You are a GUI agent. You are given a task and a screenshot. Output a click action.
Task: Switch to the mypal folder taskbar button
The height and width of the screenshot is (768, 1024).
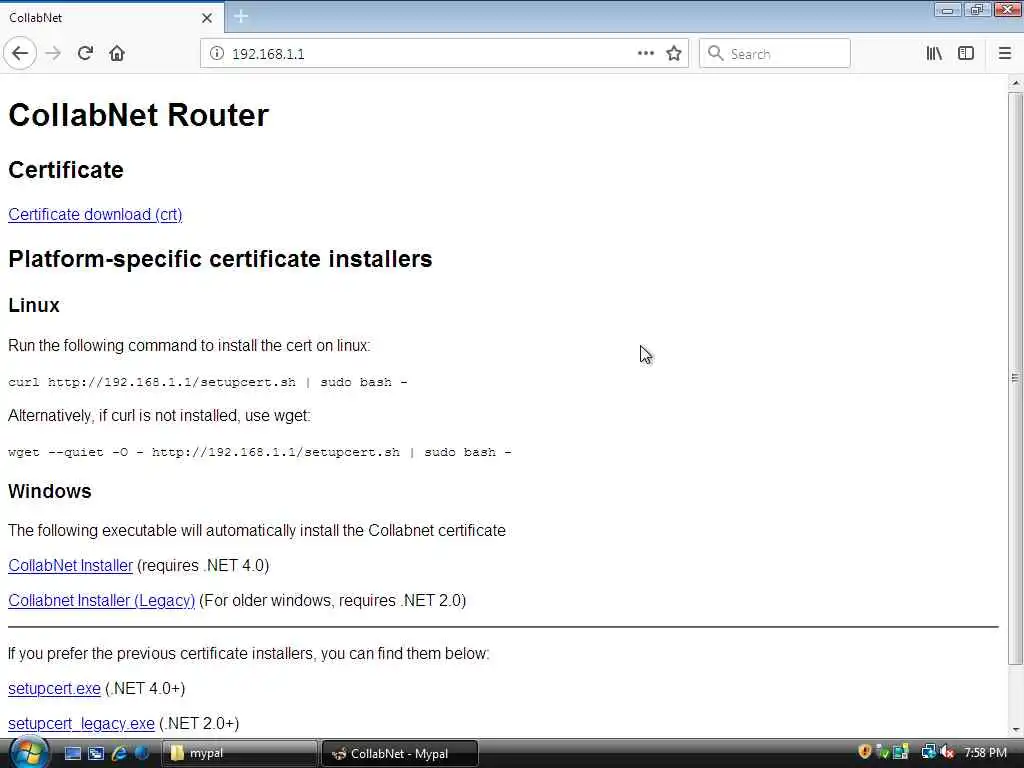click(x=239, y=753)
